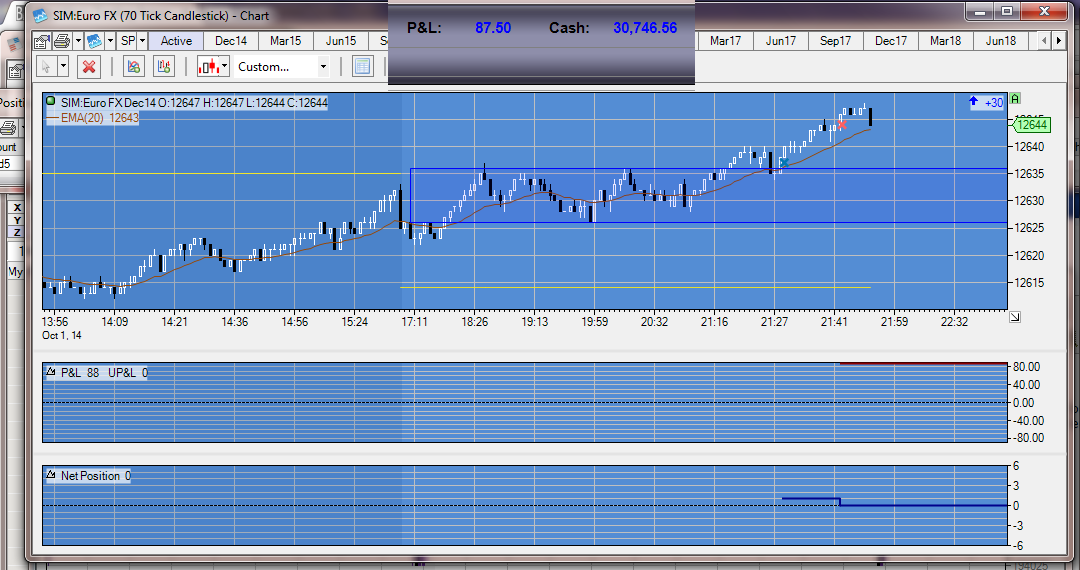The image size is (1080, 570).
Task: Select the pointer cursor tool
Action: coord(46,67)
